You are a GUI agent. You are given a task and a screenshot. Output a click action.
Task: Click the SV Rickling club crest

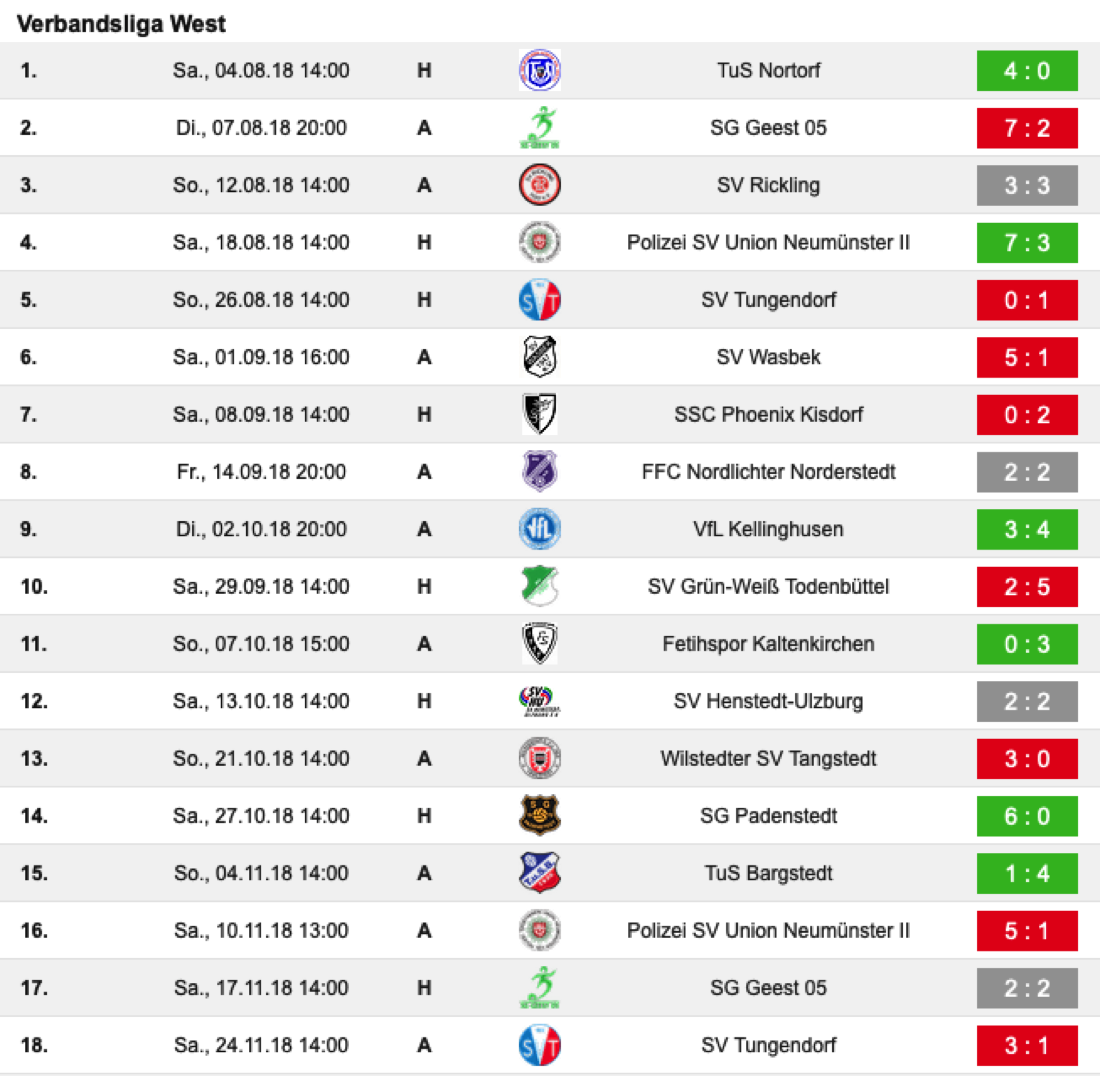coord(540,185)
